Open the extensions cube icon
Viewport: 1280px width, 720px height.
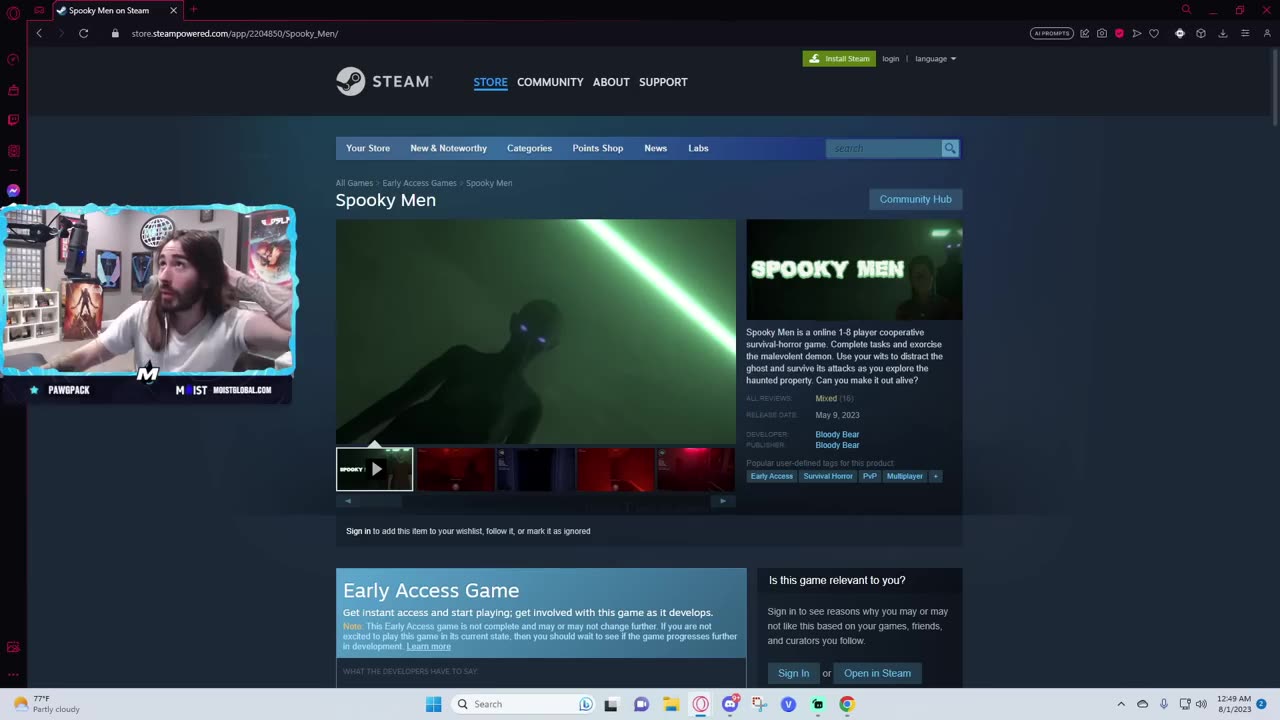[x=1201, y=33]
